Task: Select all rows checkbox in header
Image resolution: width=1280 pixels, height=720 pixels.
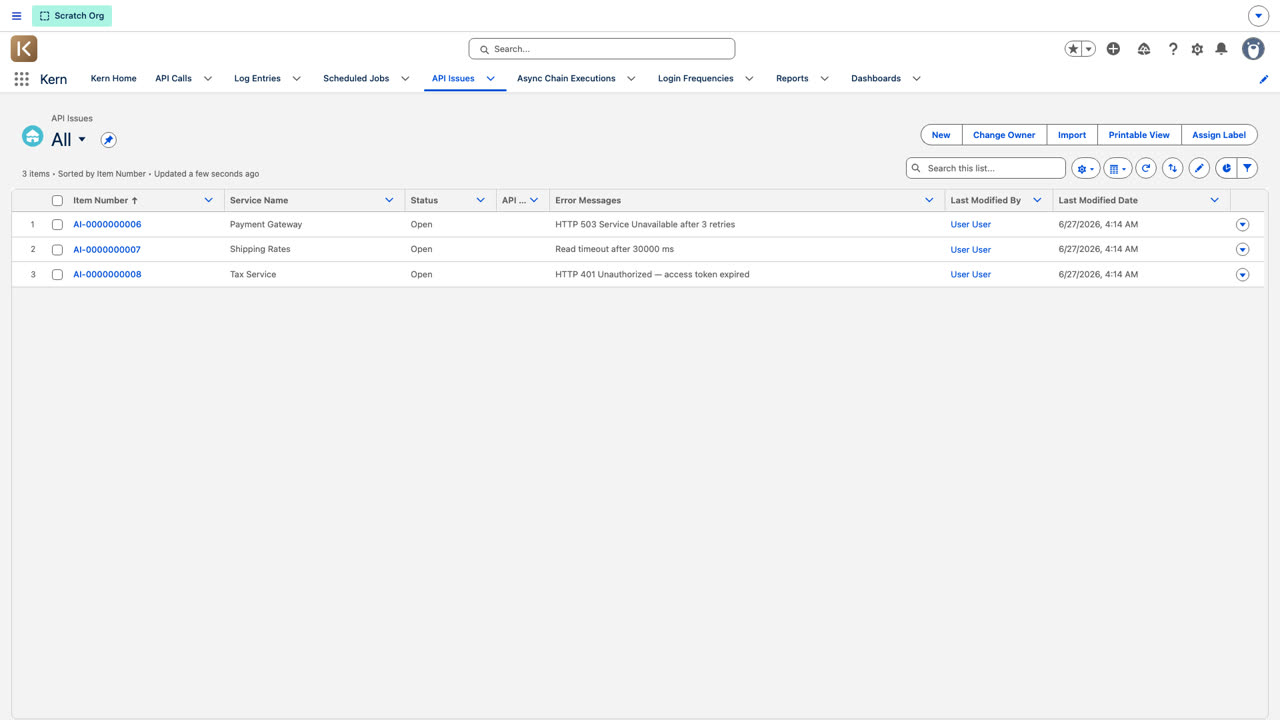Action: coord(57,200)
